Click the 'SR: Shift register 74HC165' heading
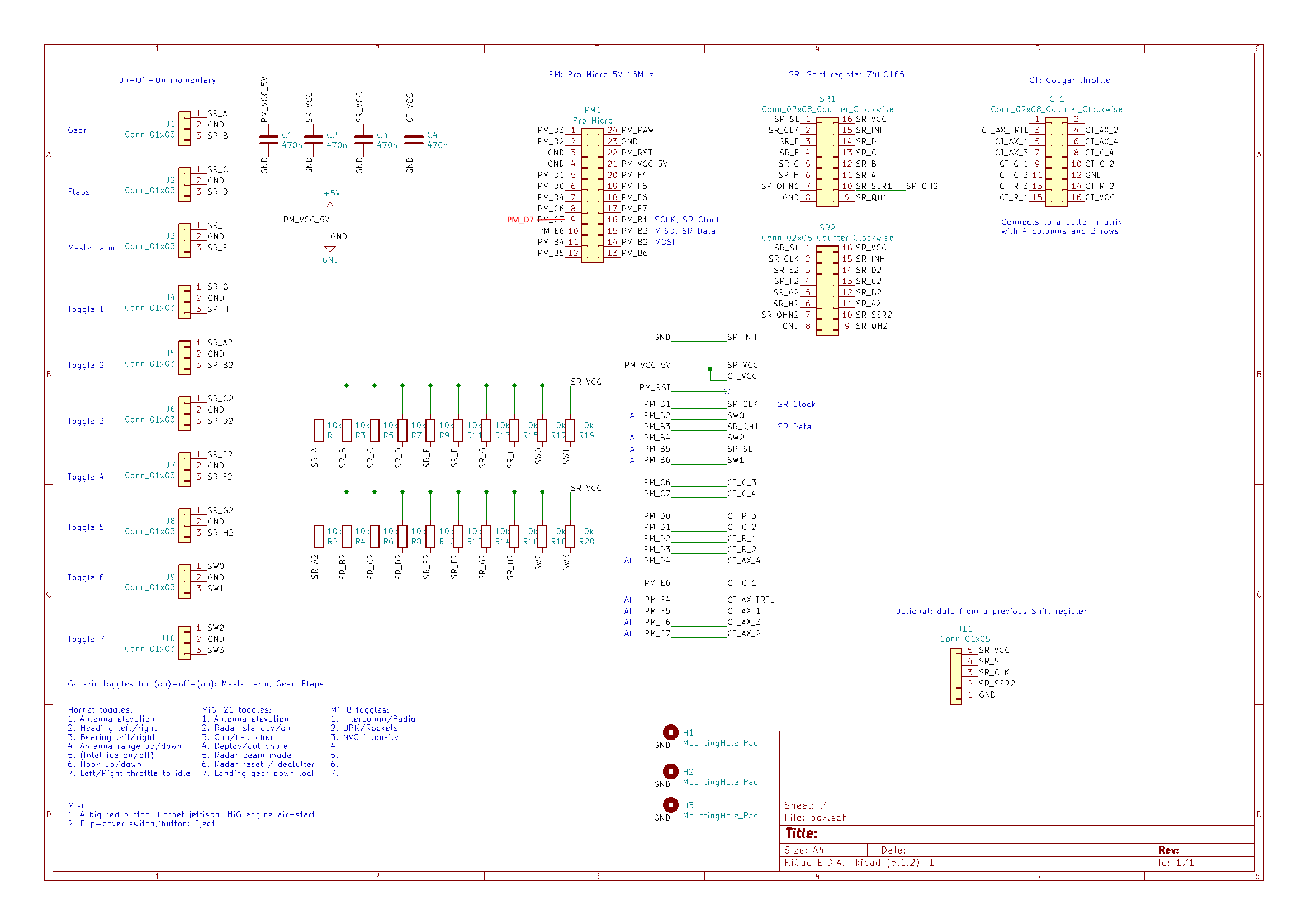The image size is (1307, 924). [x=846, y=74]
